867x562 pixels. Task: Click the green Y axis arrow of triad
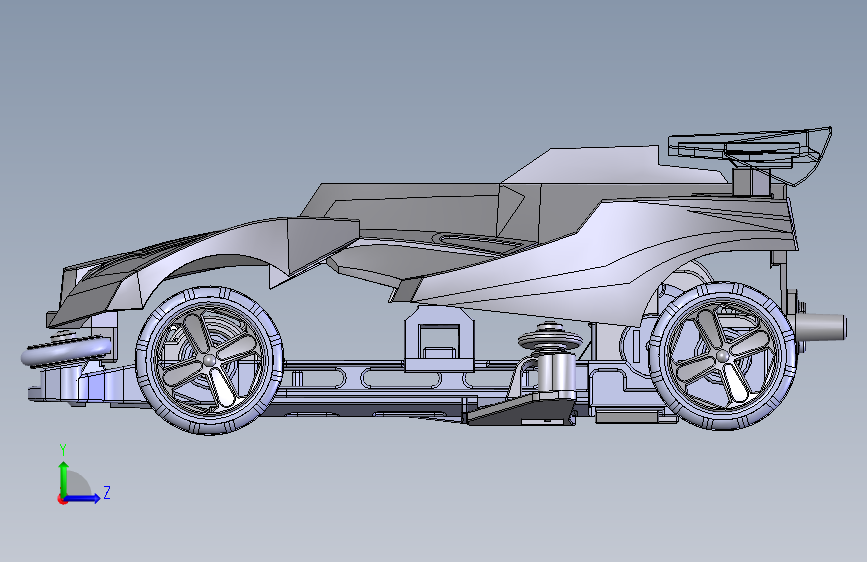click(64, 478)
